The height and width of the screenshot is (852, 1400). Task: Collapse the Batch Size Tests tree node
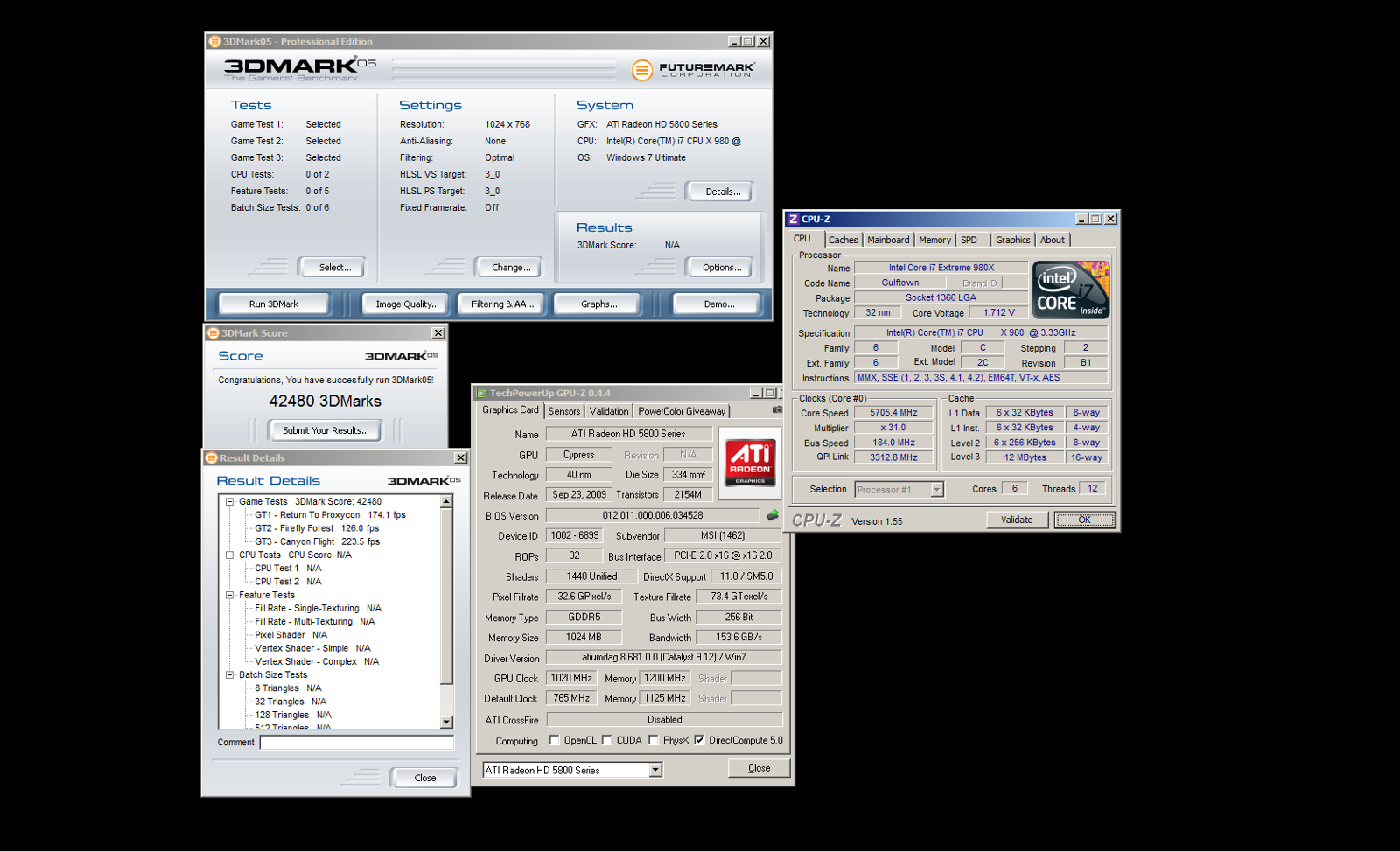pos(229,674)
